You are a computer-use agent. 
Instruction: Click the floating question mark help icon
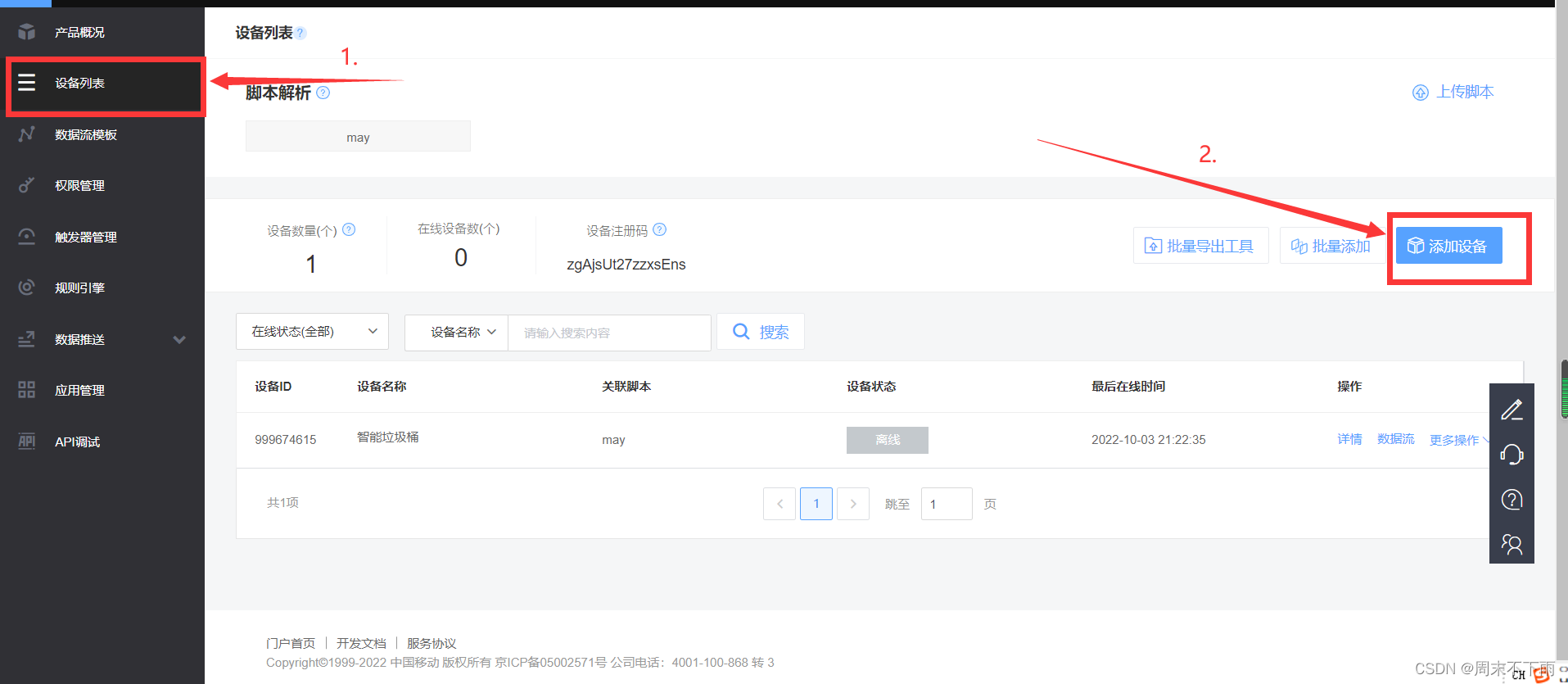tap(1512, 500)
